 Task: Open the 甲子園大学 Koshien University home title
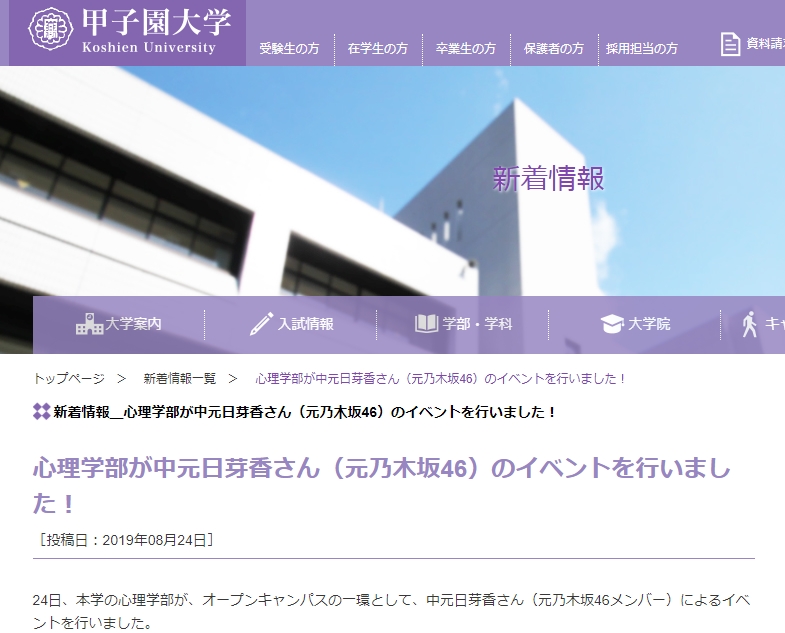[156, 31]
